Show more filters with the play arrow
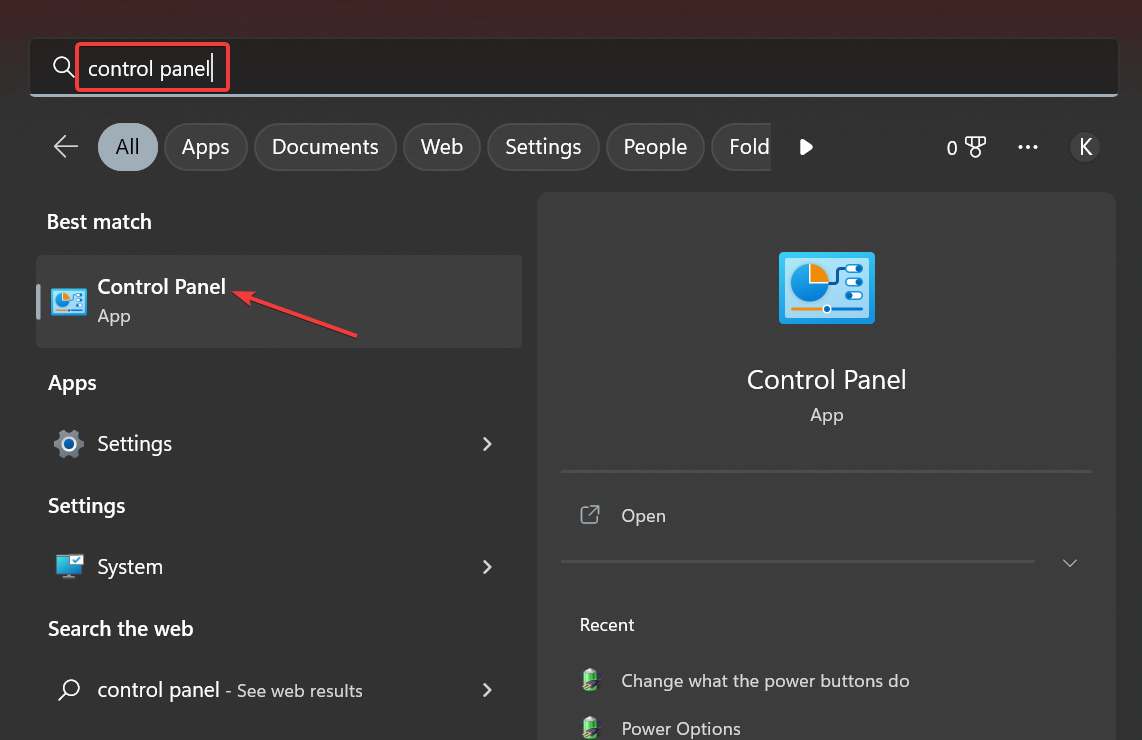 806,147
